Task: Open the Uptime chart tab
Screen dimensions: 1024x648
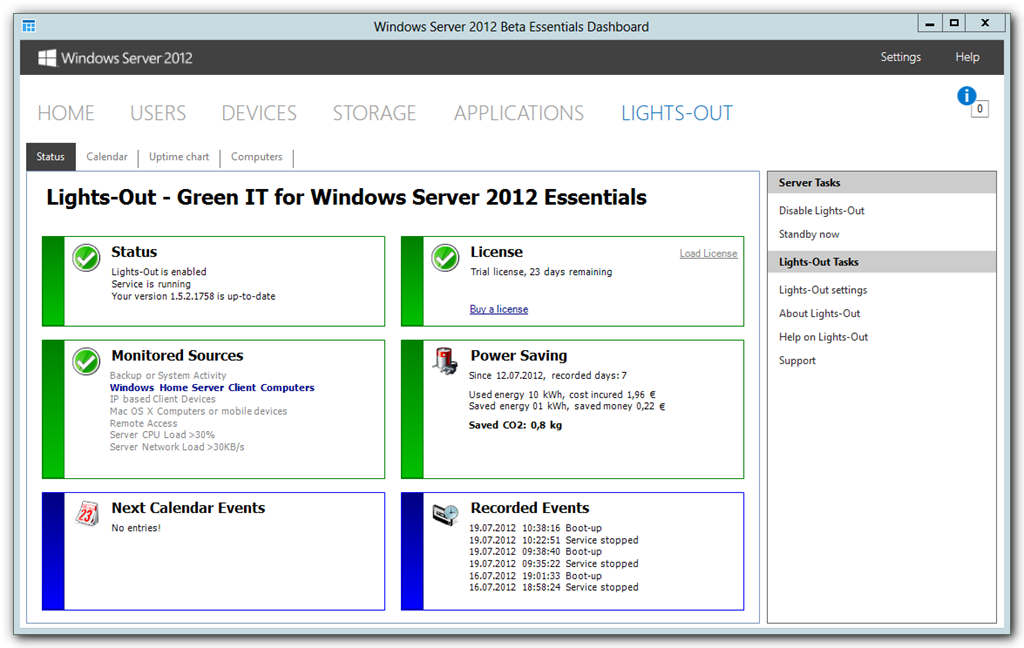Action: (179, 157)
